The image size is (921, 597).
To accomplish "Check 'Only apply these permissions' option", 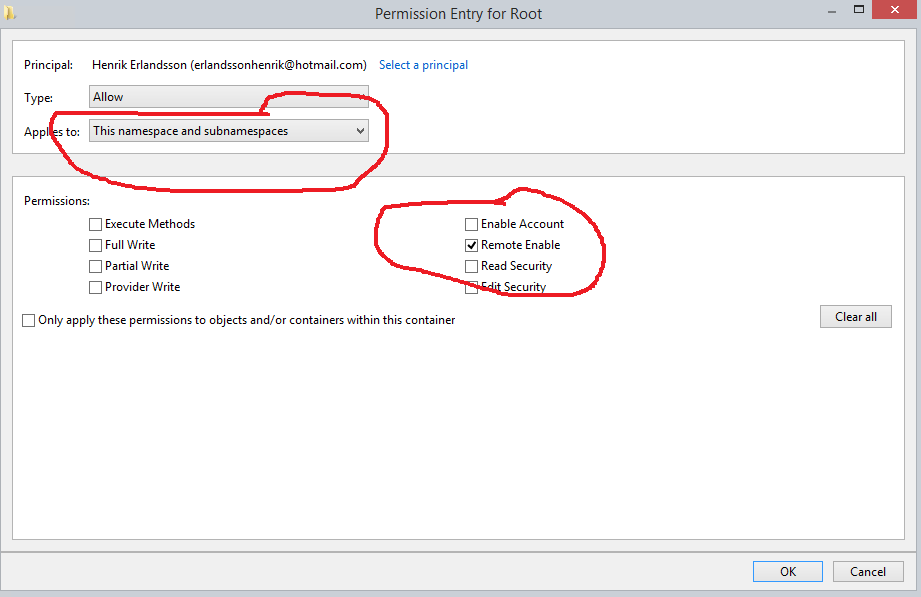I will [x=29, y=320].
